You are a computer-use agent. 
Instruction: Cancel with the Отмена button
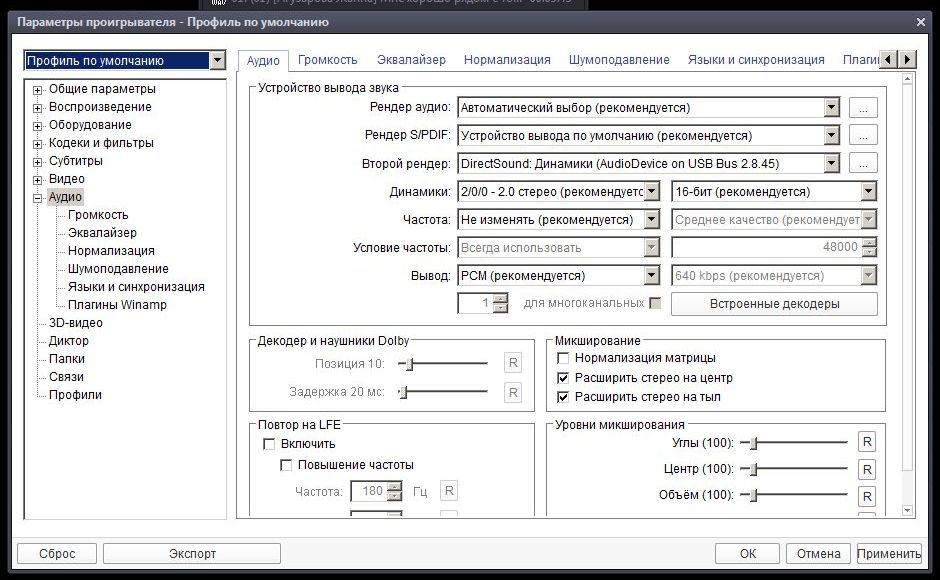818,554
